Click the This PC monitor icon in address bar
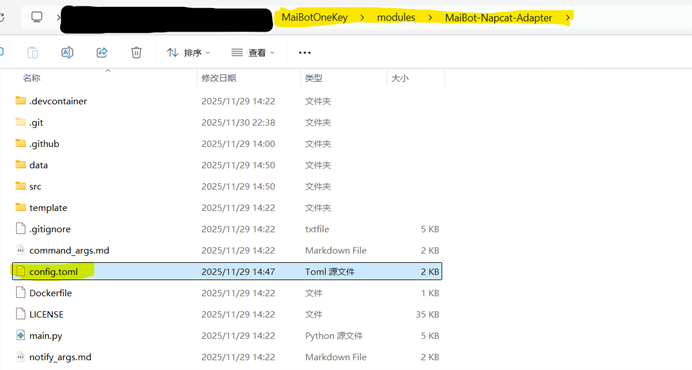 click(37, 17)
